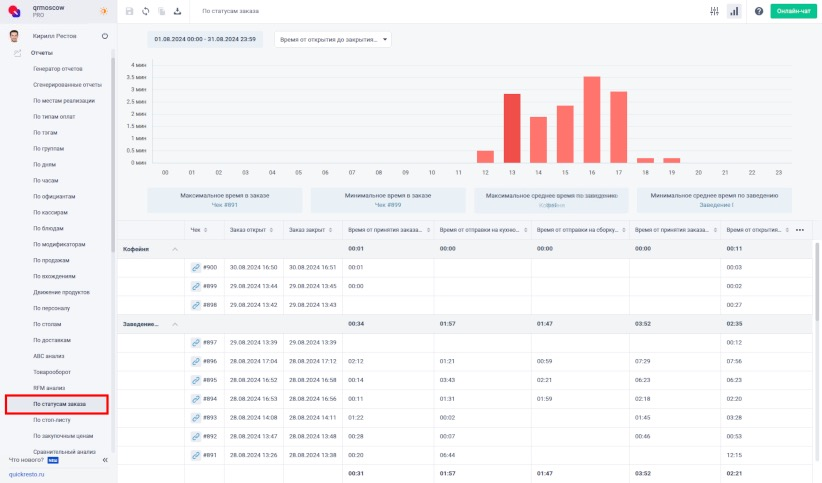Click the chart bar for hour 17
Viewport: 822px width, 483px height.
tap(619, 127)
